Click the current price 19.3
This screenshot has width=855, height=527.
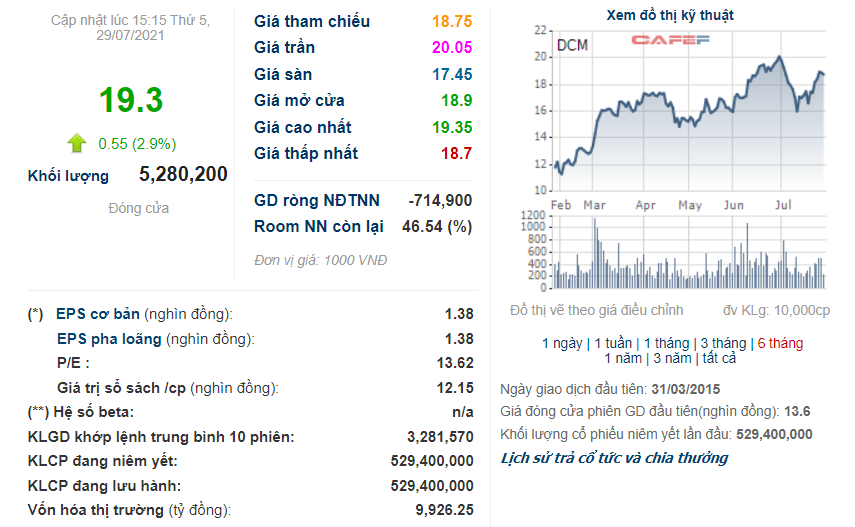point(130,101)
